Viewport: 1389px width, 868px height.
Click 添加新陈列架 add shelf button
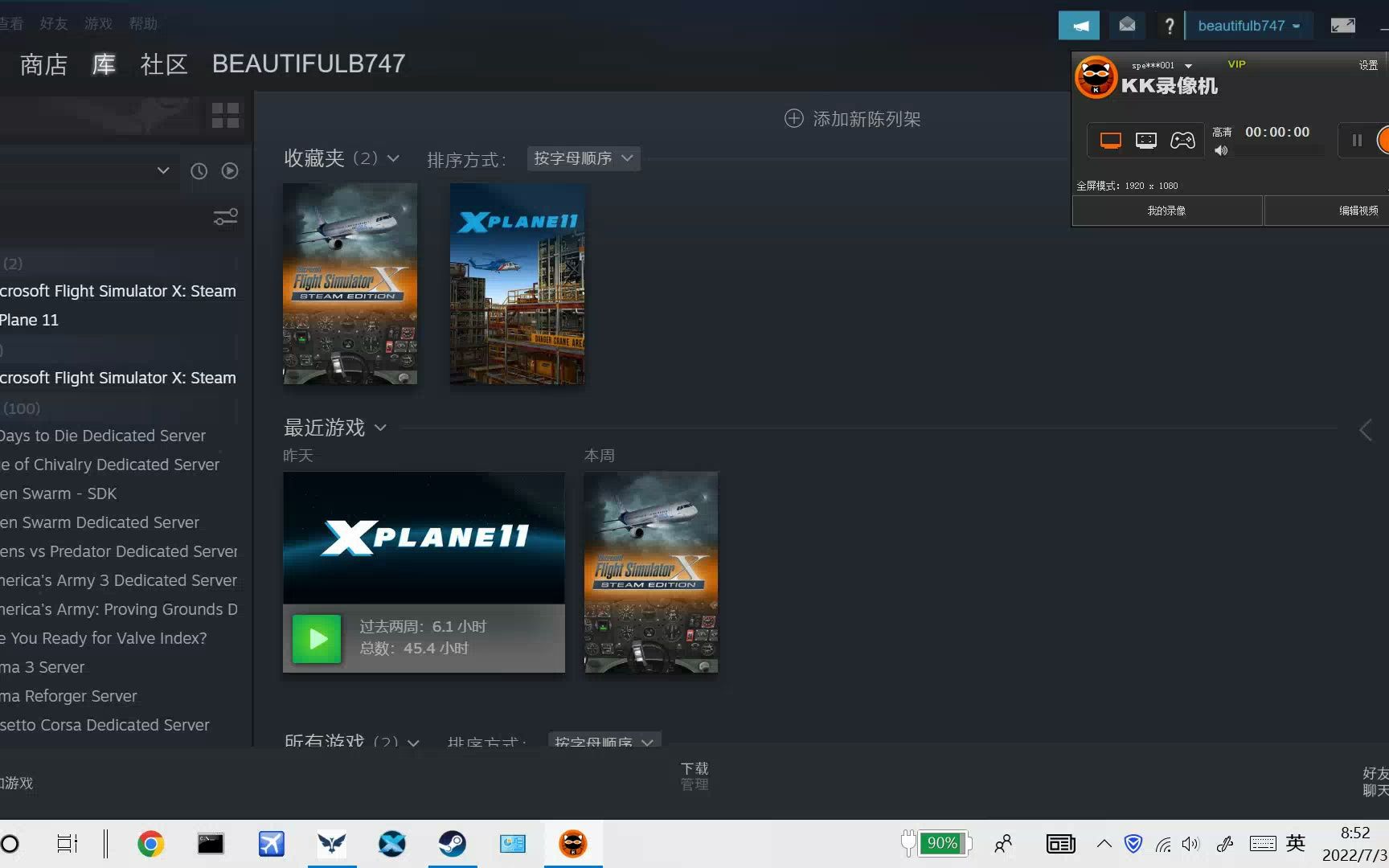[852, 119]
